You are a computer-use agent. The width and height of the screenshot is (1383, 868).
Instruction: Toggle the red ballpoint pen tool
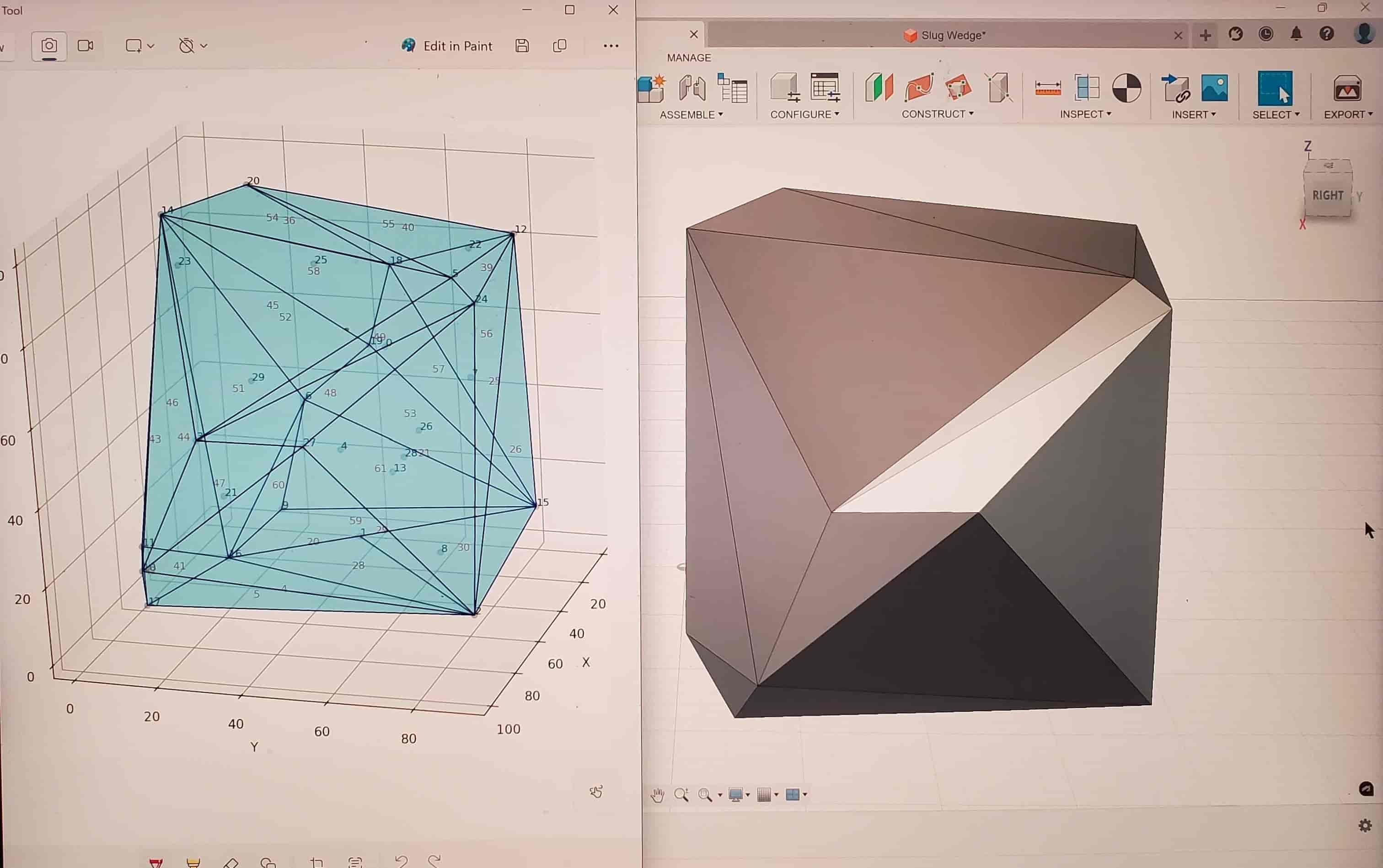(155, 863)
